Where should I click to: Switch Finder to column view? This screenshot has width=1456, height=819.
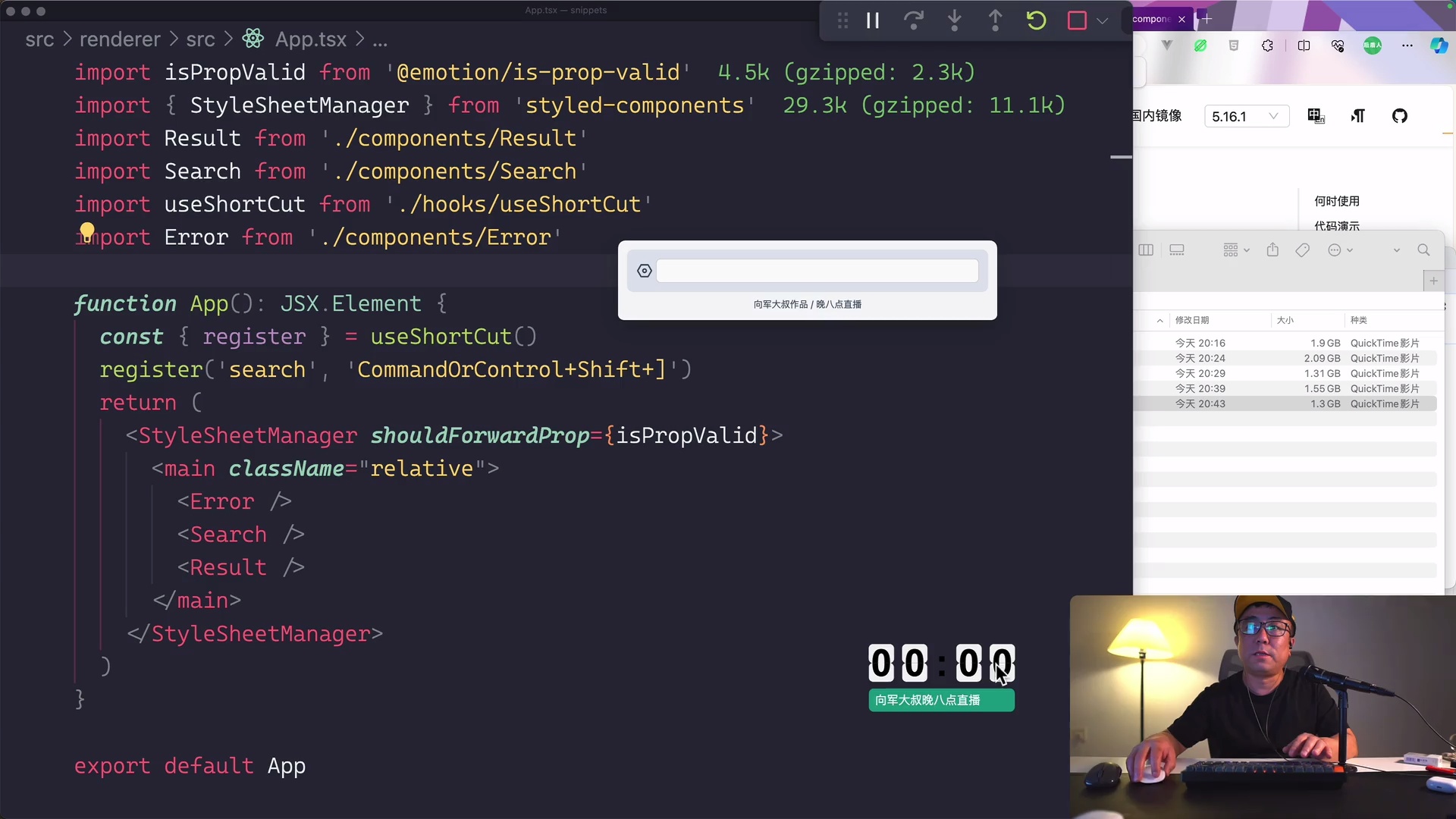1147,250
